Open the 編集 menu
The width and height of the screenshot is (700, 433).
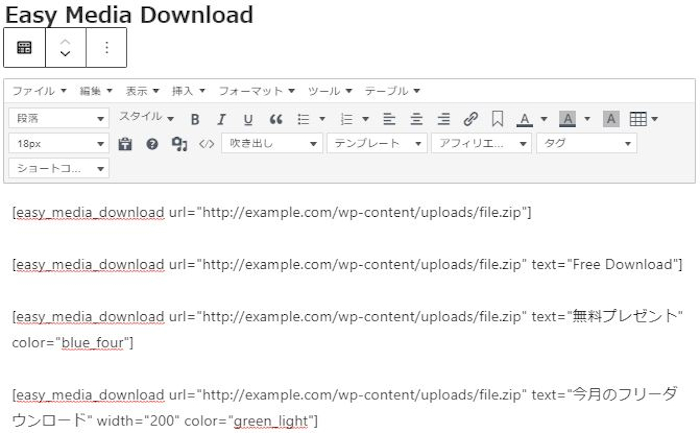(96, 91)
